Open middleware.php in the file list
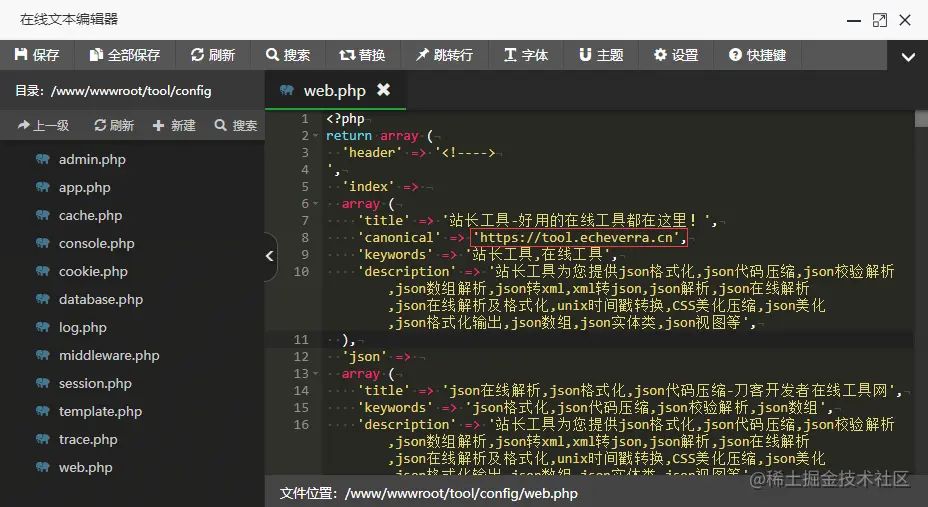928x507 pixels. [x=109, y=356]
